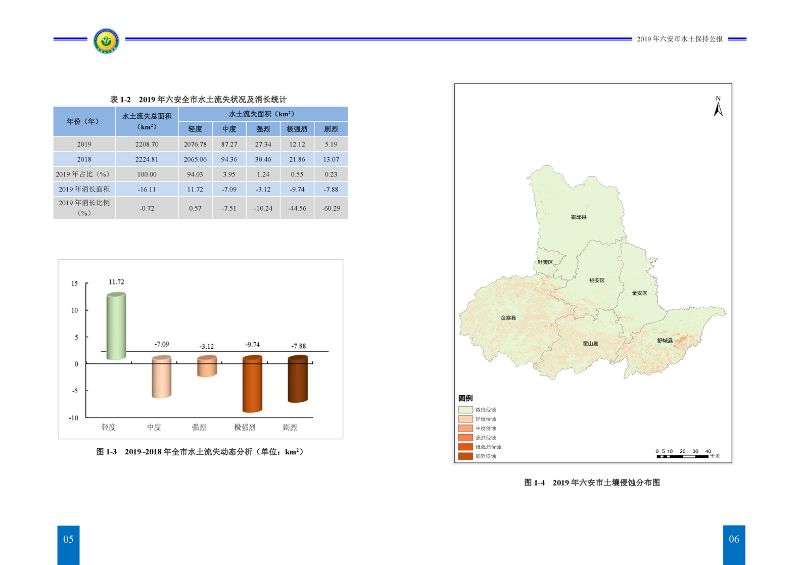Click the top light green legend swatch

[465, 410]
